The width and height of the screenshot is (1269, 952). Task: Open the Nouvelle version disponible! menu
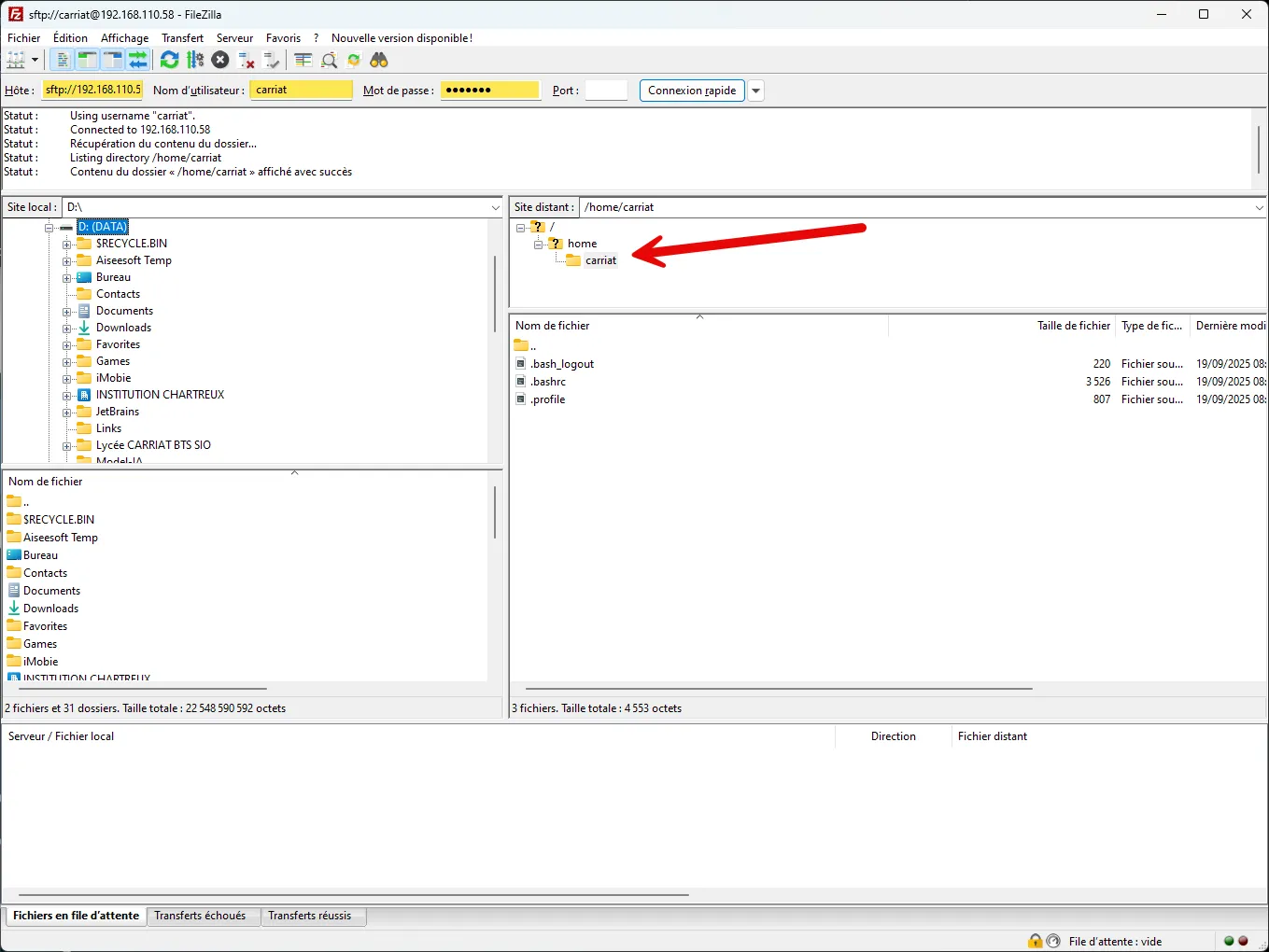point(402,38)
